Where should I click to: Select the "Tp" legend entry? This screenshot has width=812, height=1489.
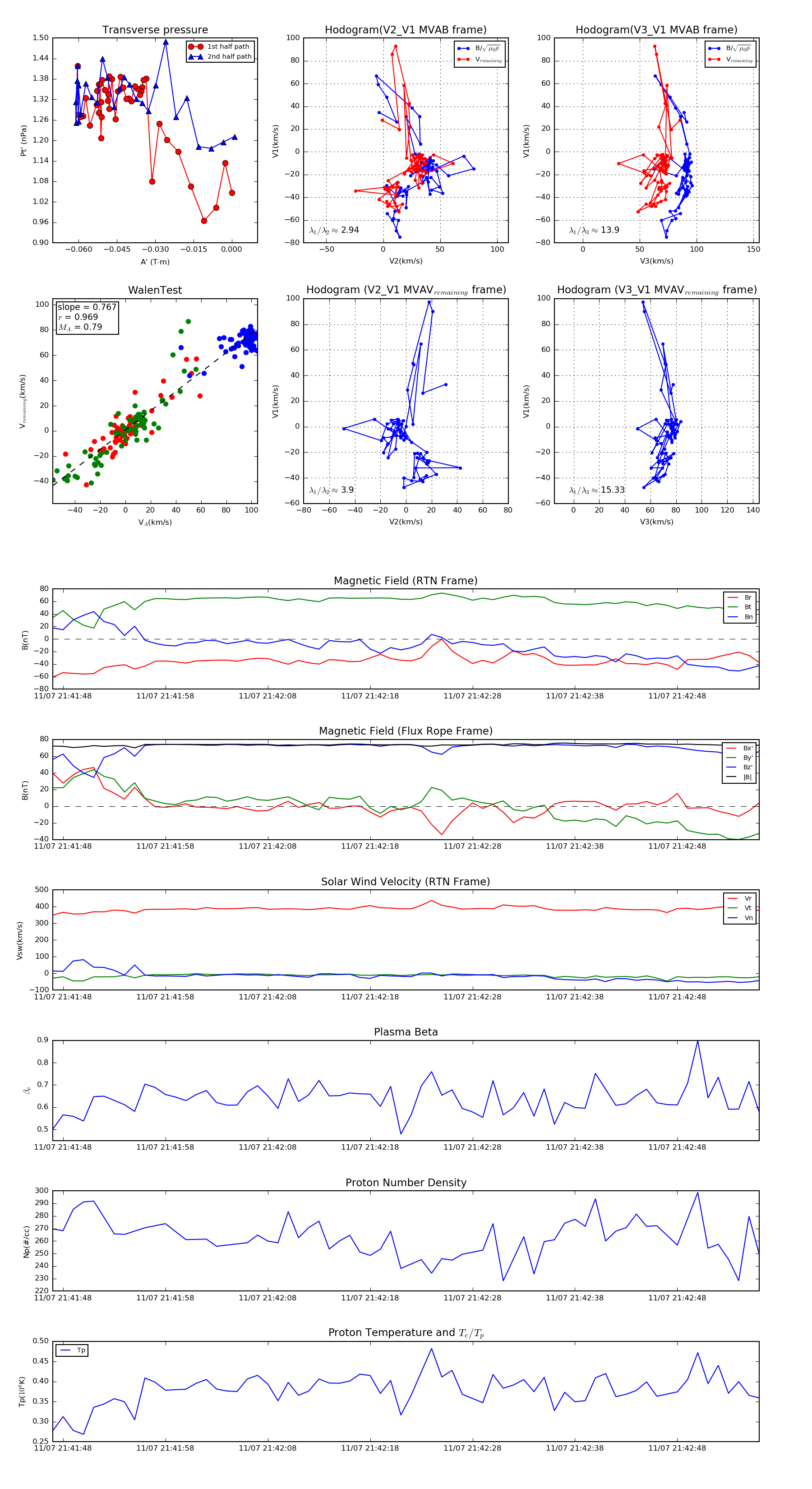click(x=73, y=1350)
